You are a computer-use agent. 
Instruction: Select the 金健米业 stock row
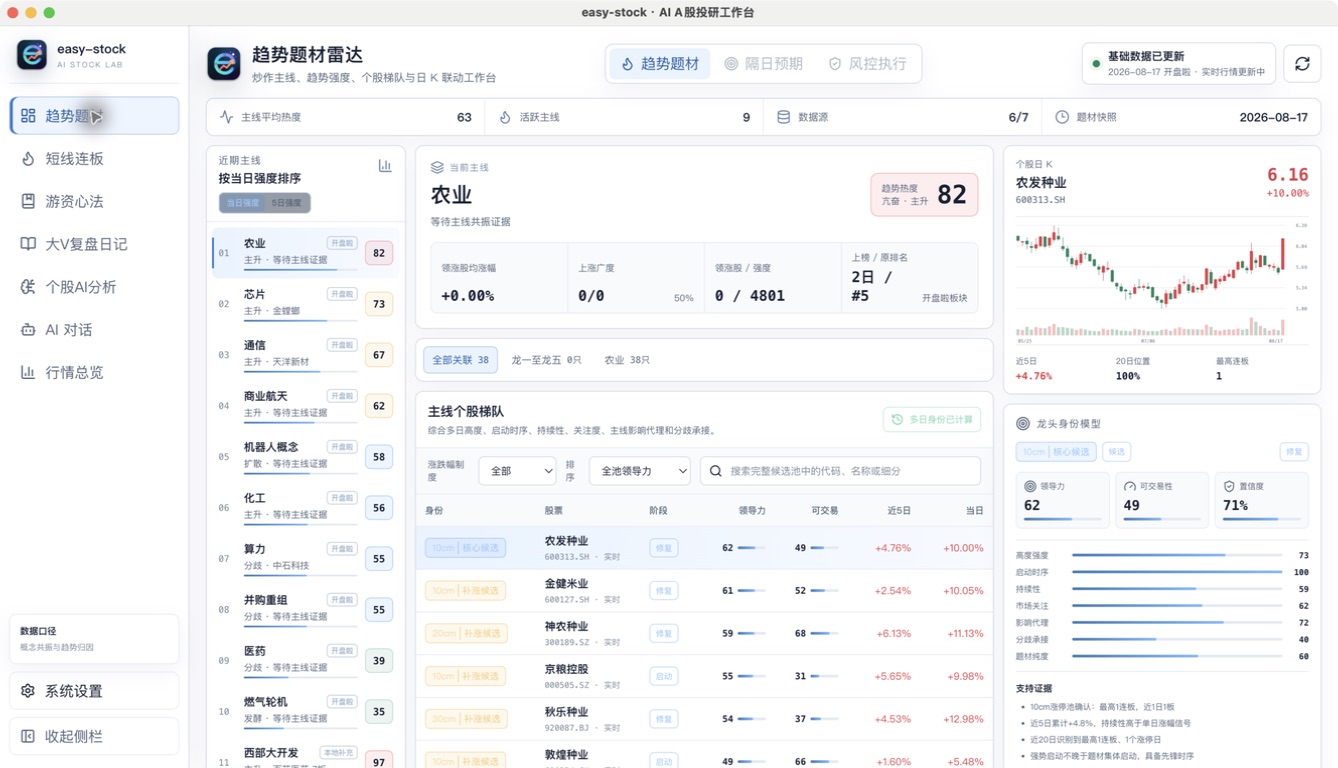pos(704,591)
